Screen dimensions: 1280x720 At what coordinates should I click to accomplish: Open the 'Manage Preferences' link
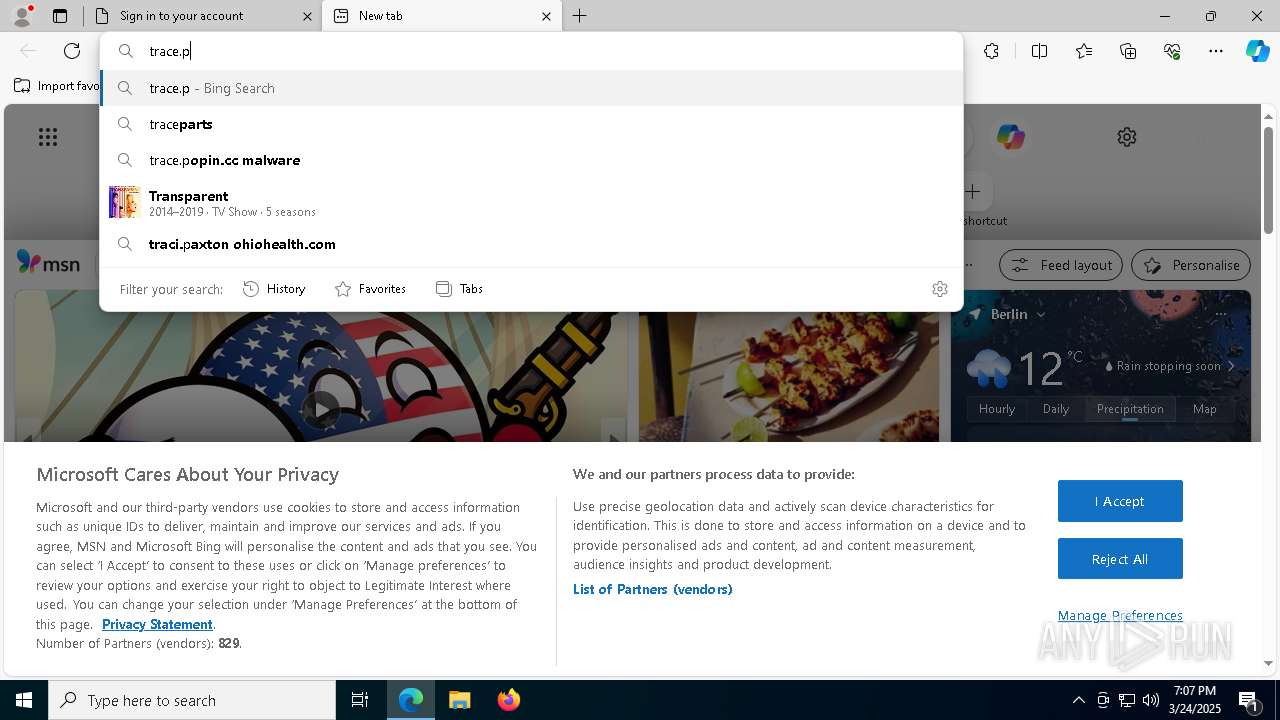click(1120, 615)
